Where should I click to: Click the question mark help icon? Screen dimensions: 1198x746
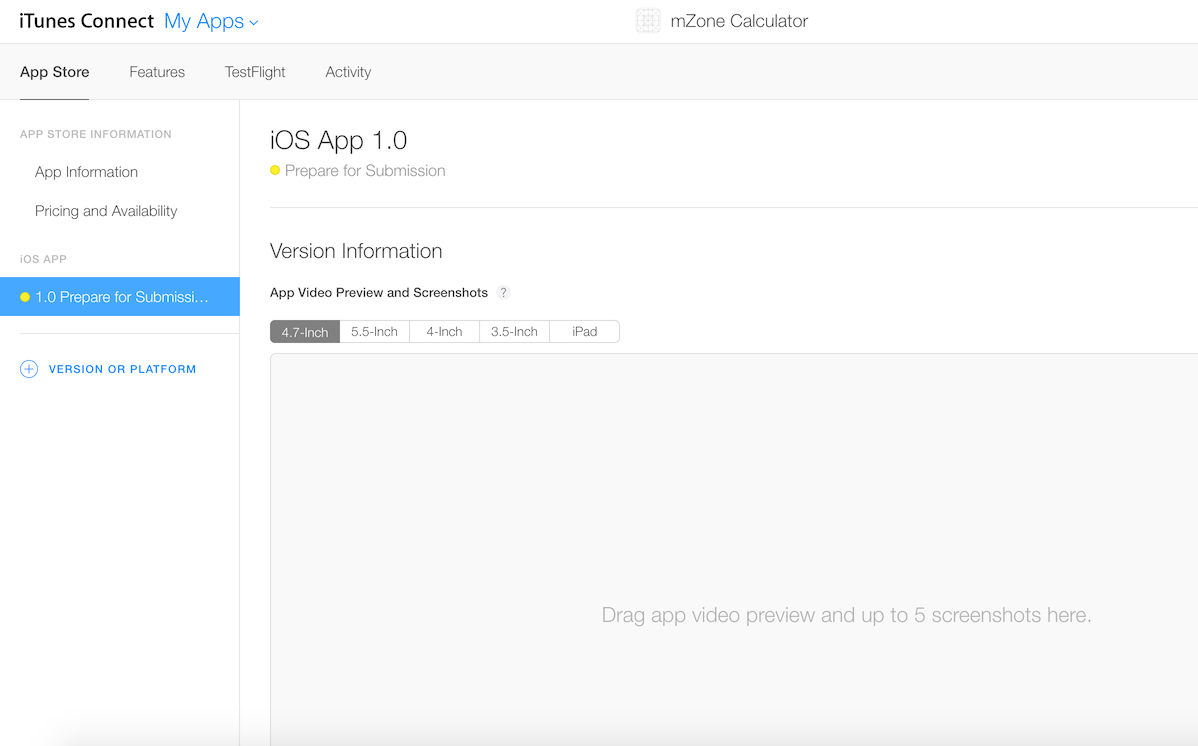504,293
